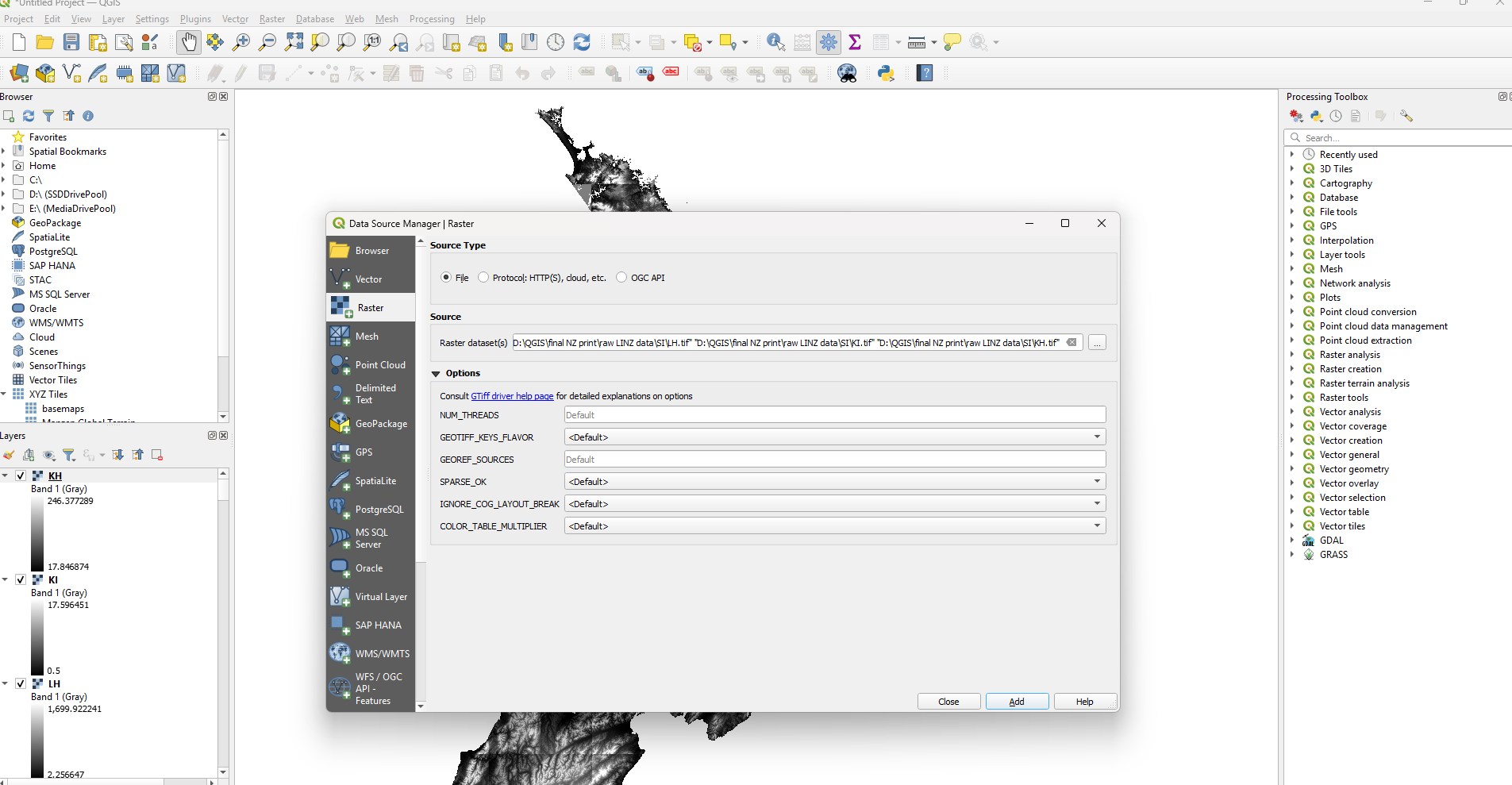
Task: Click the raster dataset browse '...' button
Action: 1097,343
